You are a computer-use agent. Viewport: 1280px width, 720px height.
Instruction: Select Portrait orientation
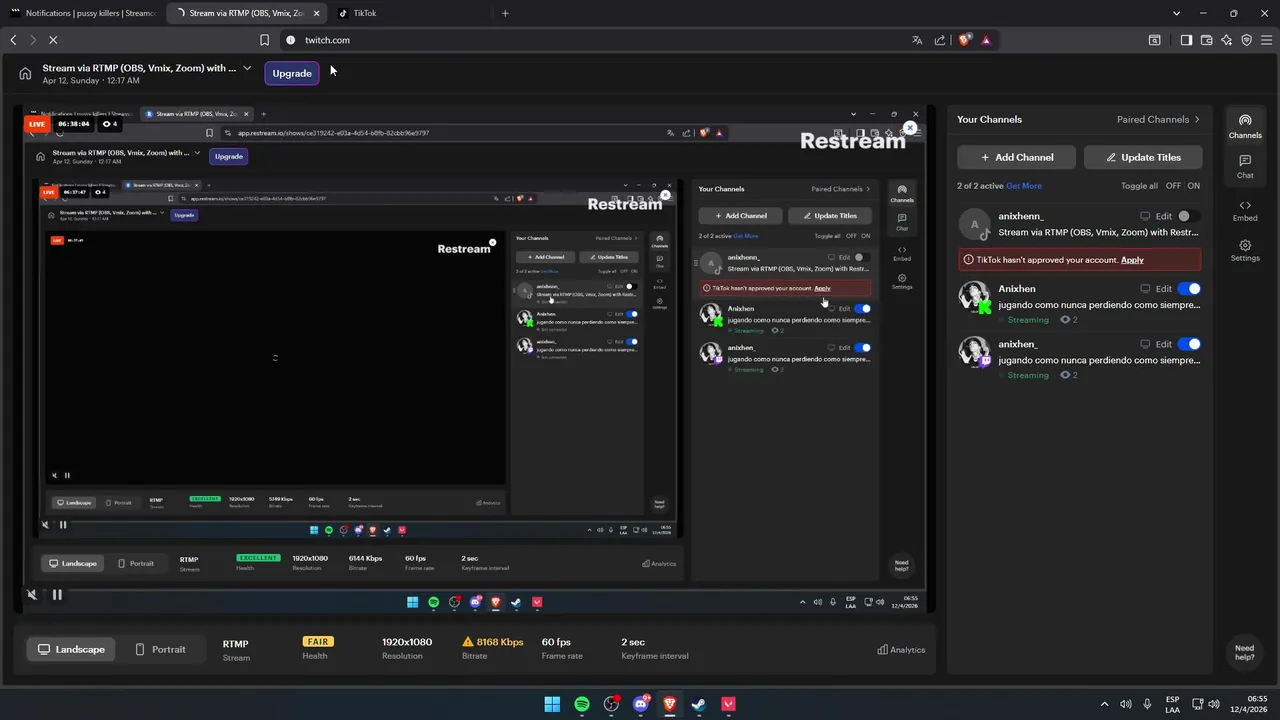(x=160, y=649)
